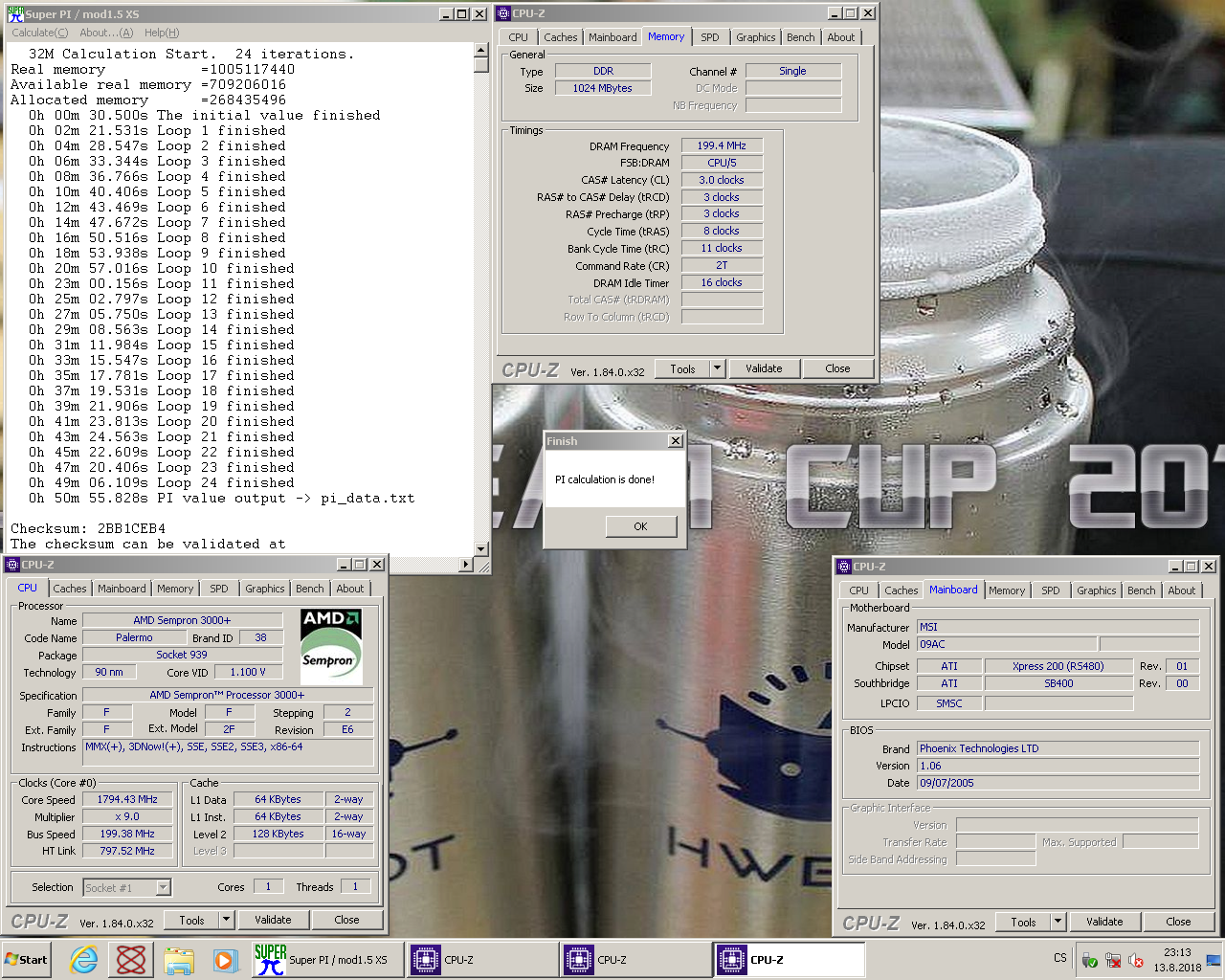Open CPU tab in Mainboard CPU-Z window
The height and width of the screenshot is (980, 1225).
coord(858,590)
